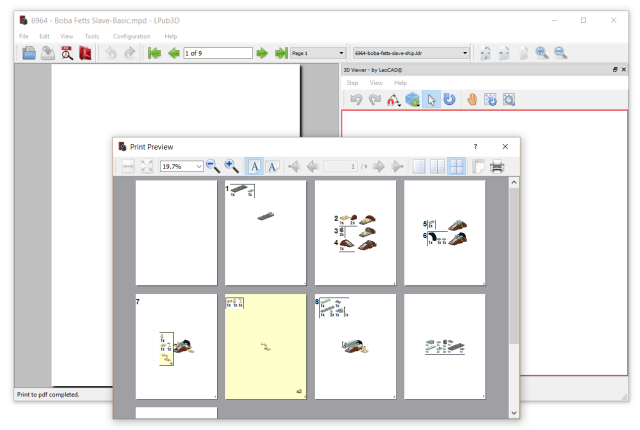
Task: Go to previous page green arrow
Action: click(173, 53)
